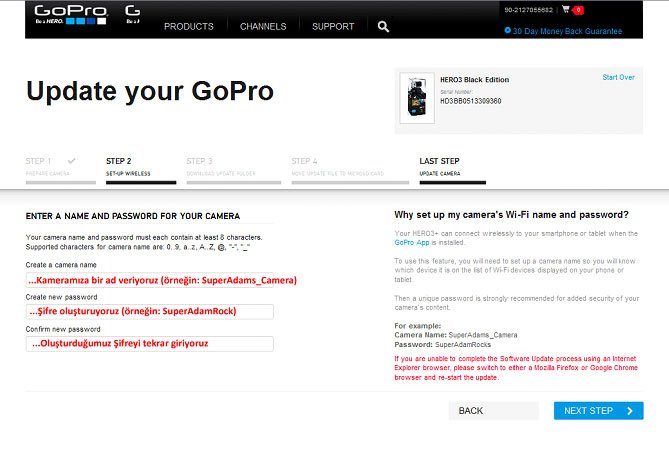Click the STEP 1 completed checkmark icon
Screen dimensions: 669x452
click(x=71, y=161)
